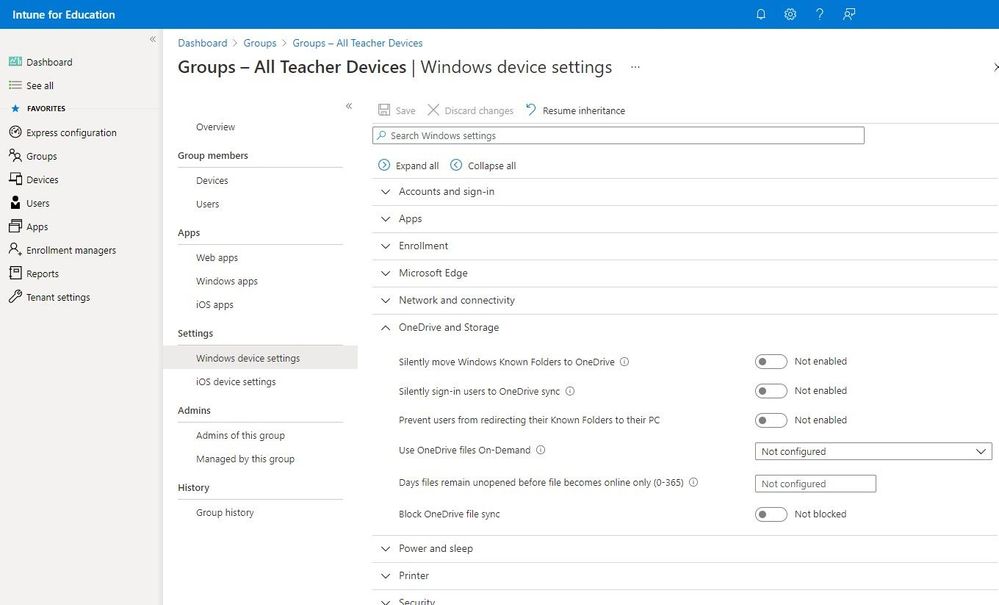Click the Groups icon in sidebar
Screen dimensions: 999x605
point(15,155)
